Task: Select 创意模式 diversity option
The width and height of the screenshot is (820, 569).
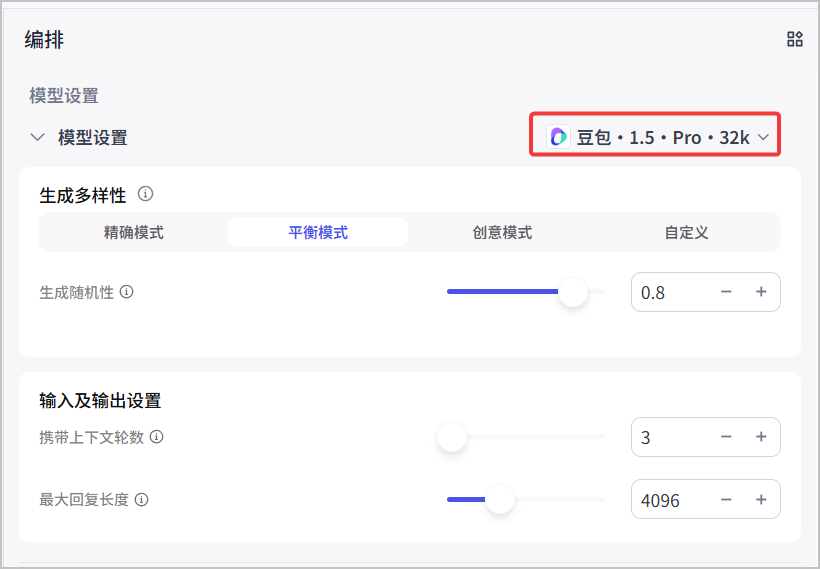Action: pos(502,232)
